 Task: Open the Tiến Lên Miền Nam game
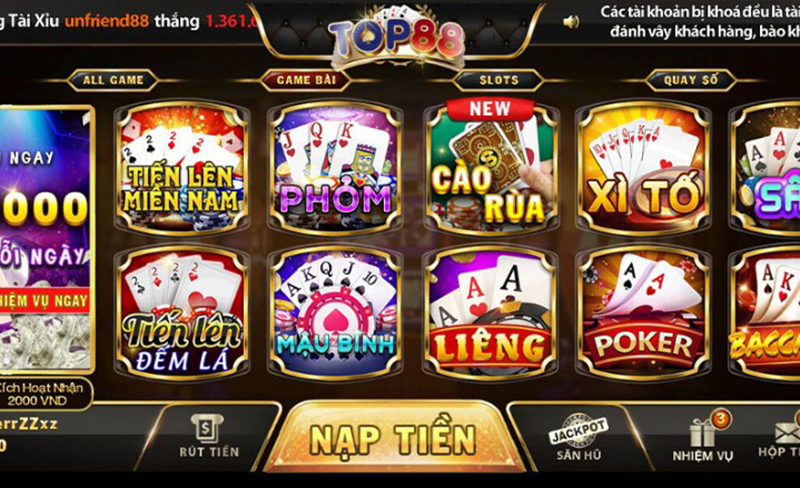tap(182, 167)
